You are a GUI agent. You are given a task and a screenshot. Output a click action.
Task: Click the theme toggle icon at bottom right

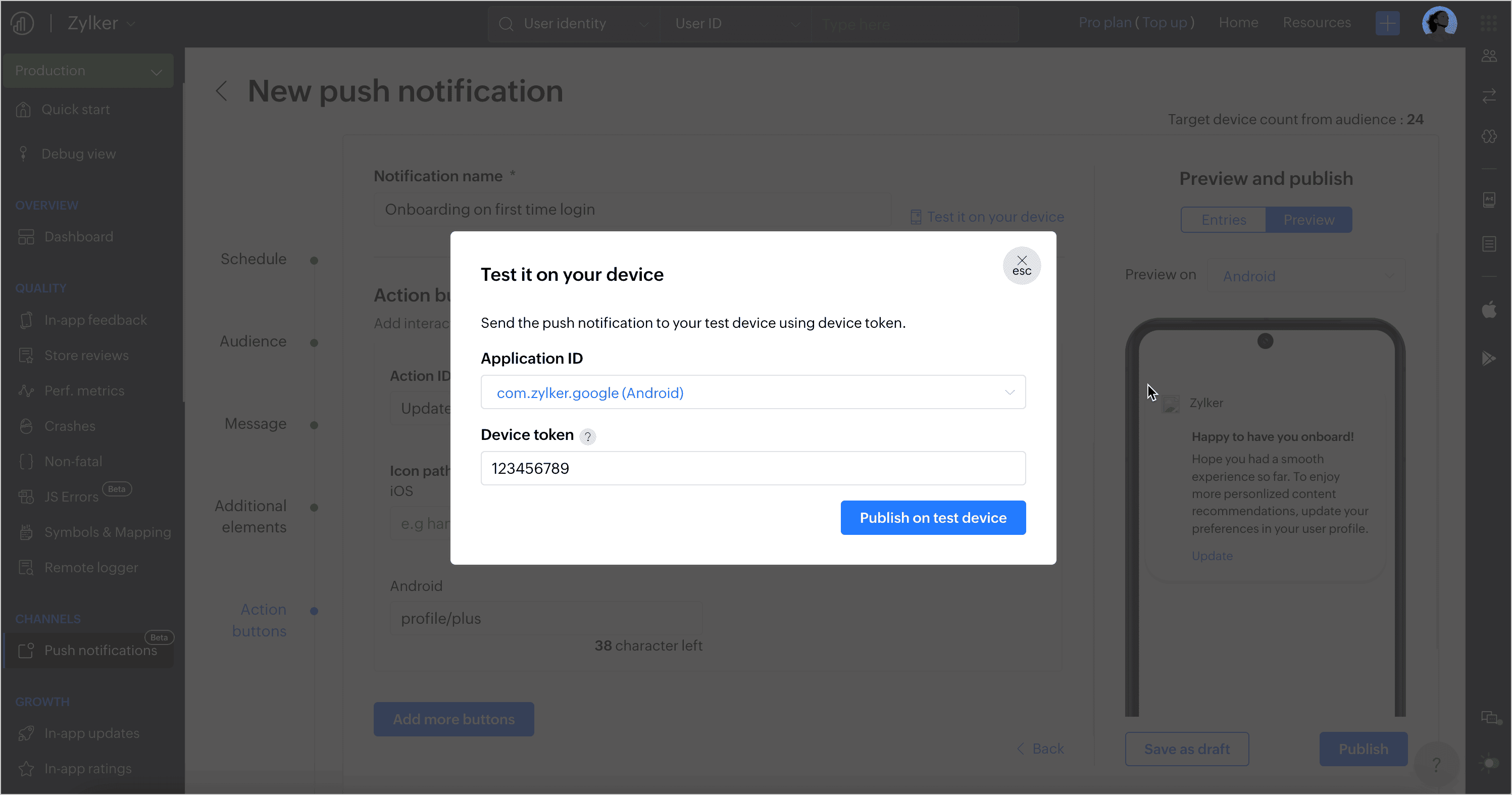click(x=1489, y=762)
